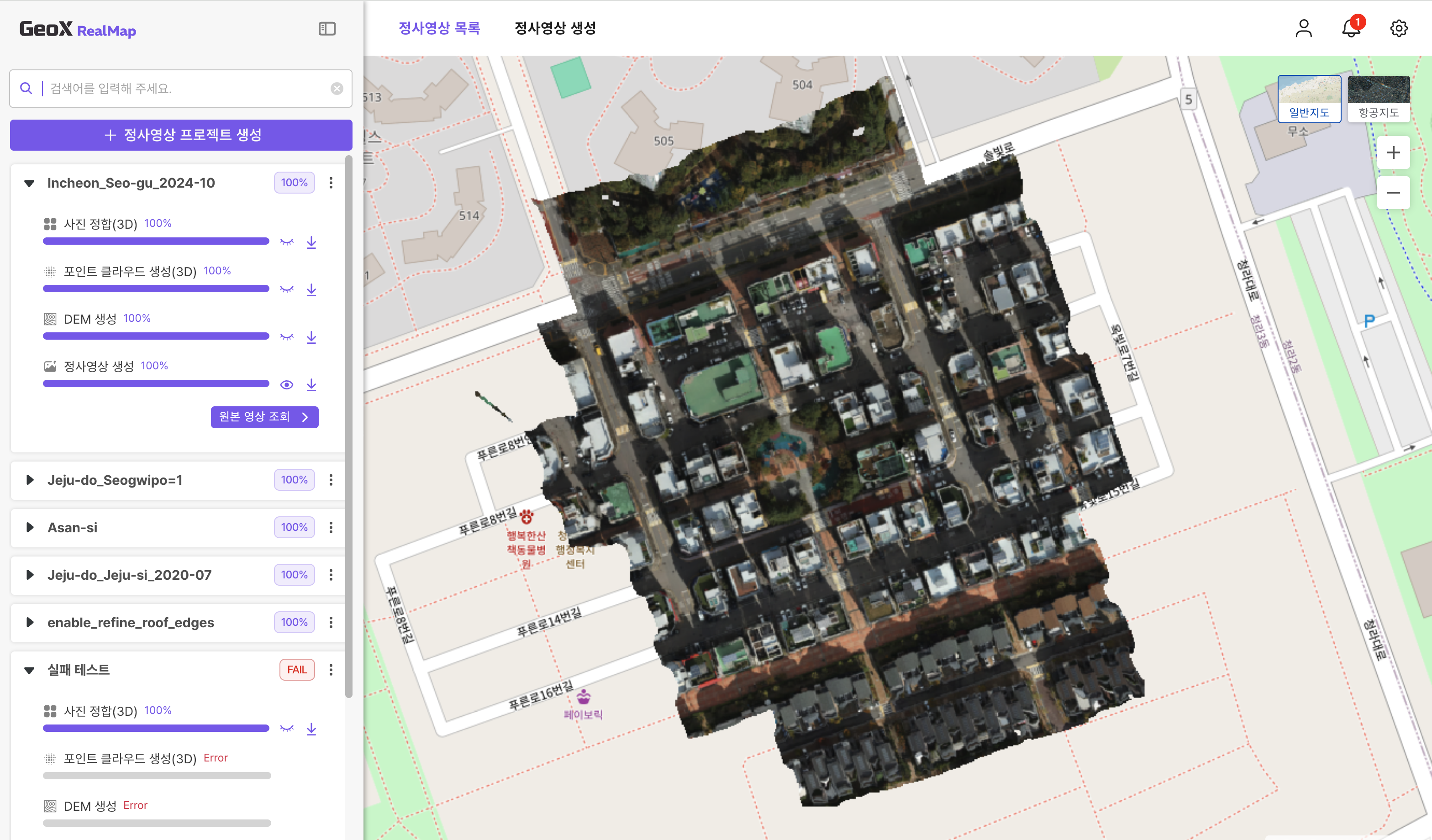1432x840 pixels.
Task: Expand Jeju-do_Jeju-si_2020-07 project
Action: [x=30, y=575]
